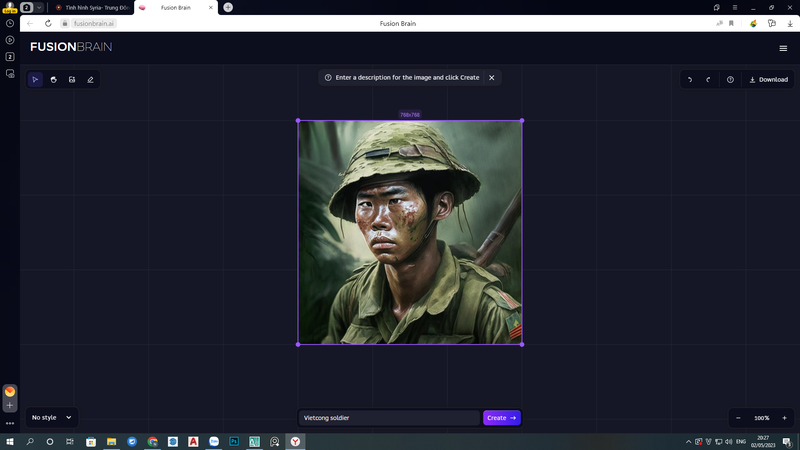Open the browser main menu
Screen dimensions: 800x450
[735, 8]
